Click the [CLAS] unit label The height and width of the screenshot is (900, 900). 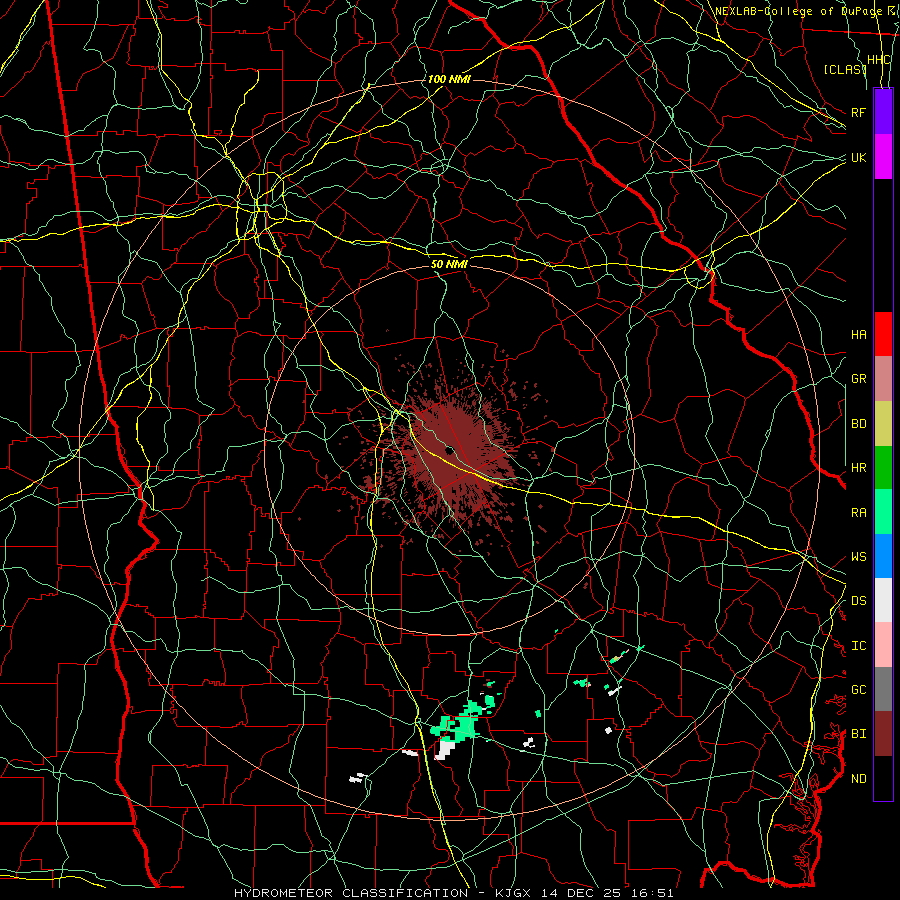click(845, 69)
